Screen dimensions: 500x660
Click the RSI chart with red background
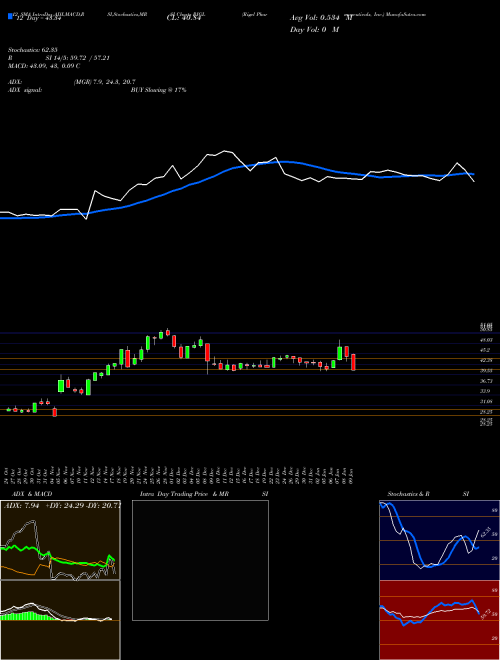pyautogui.click(x=439, y=620)
